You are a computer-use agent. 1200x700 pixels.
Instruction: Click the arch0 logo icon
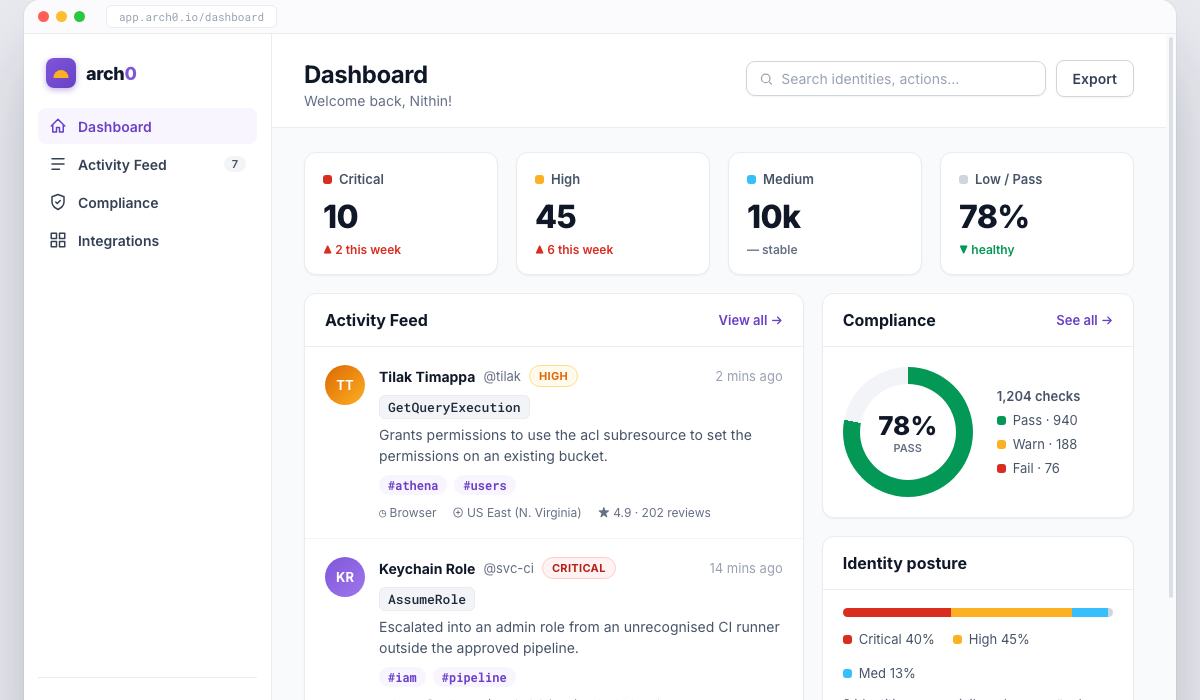(61, 73)
